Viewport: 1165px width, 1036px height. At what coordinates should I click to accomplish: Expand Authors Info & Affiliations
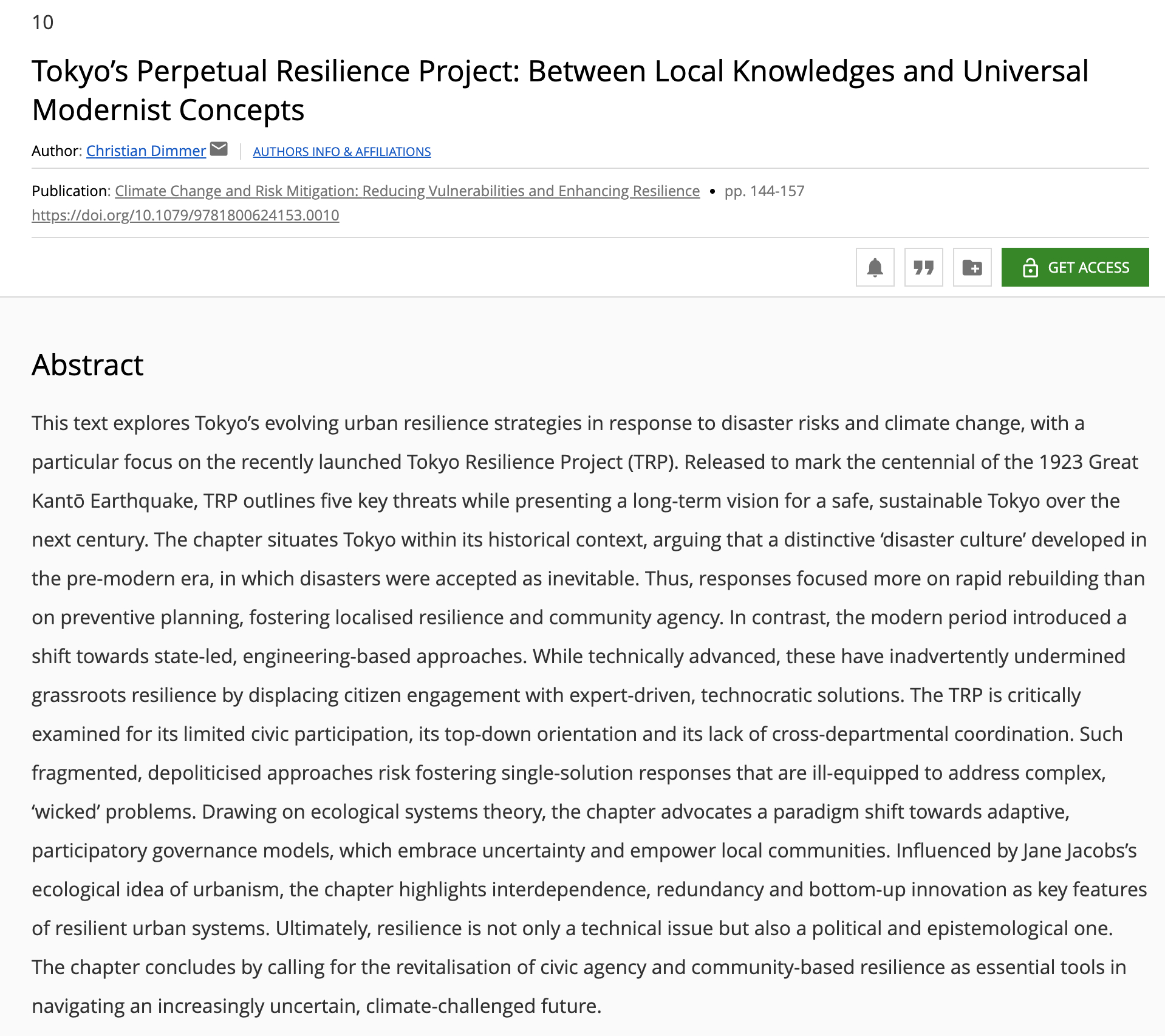[341, 152]
